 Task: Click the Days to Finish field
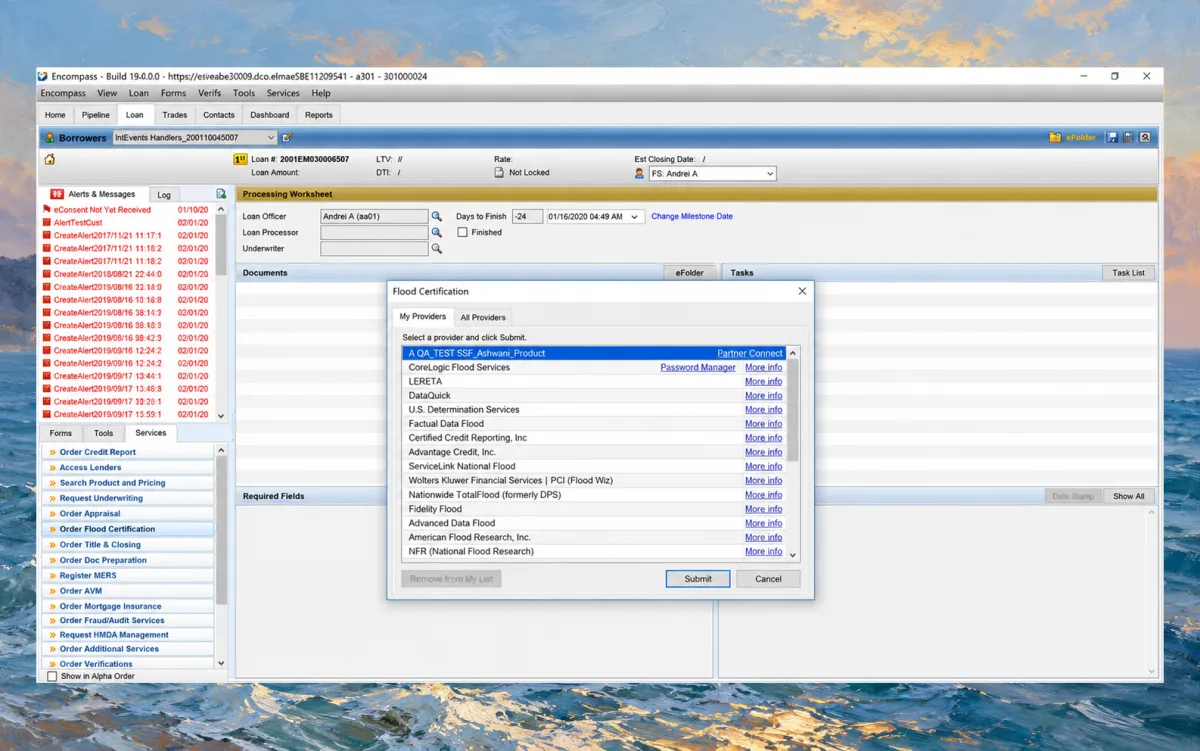527,216
